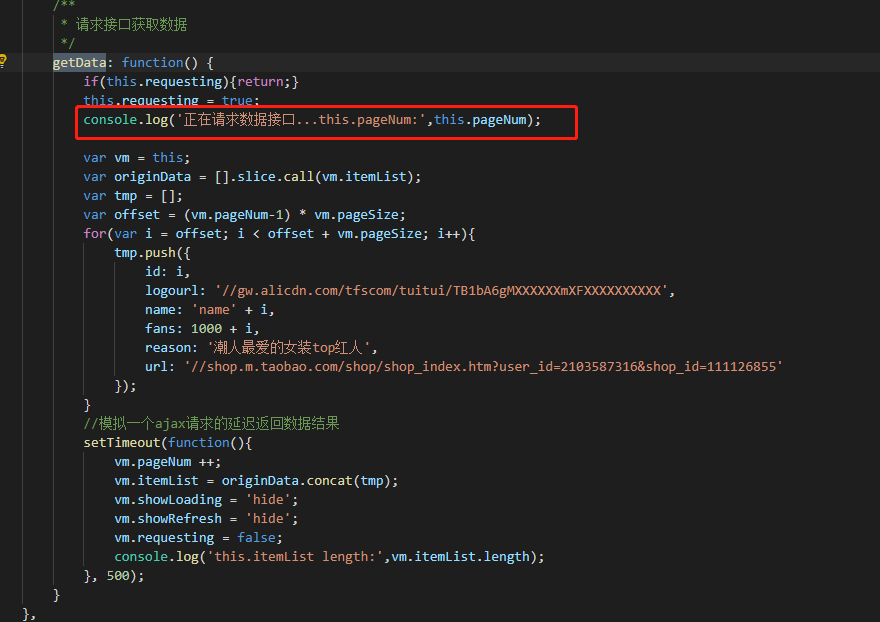Click the reason string '潮人最爱的女装top红人'
This screenshot has width=880, height=622.
pos(289,348)
